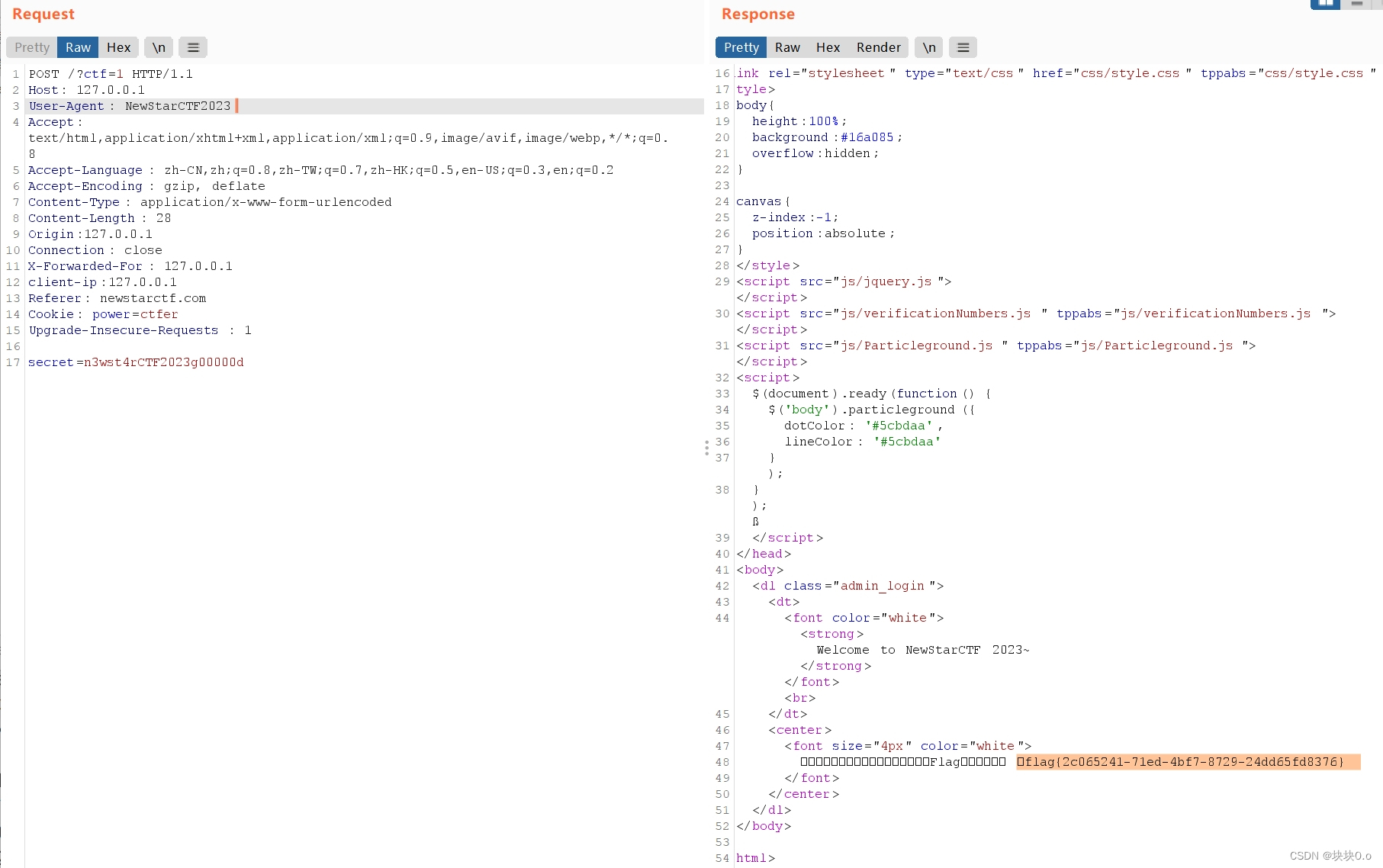Select the horizontal split layout icon
The height and width of the screenshot is (868, 1383).
1356,4
